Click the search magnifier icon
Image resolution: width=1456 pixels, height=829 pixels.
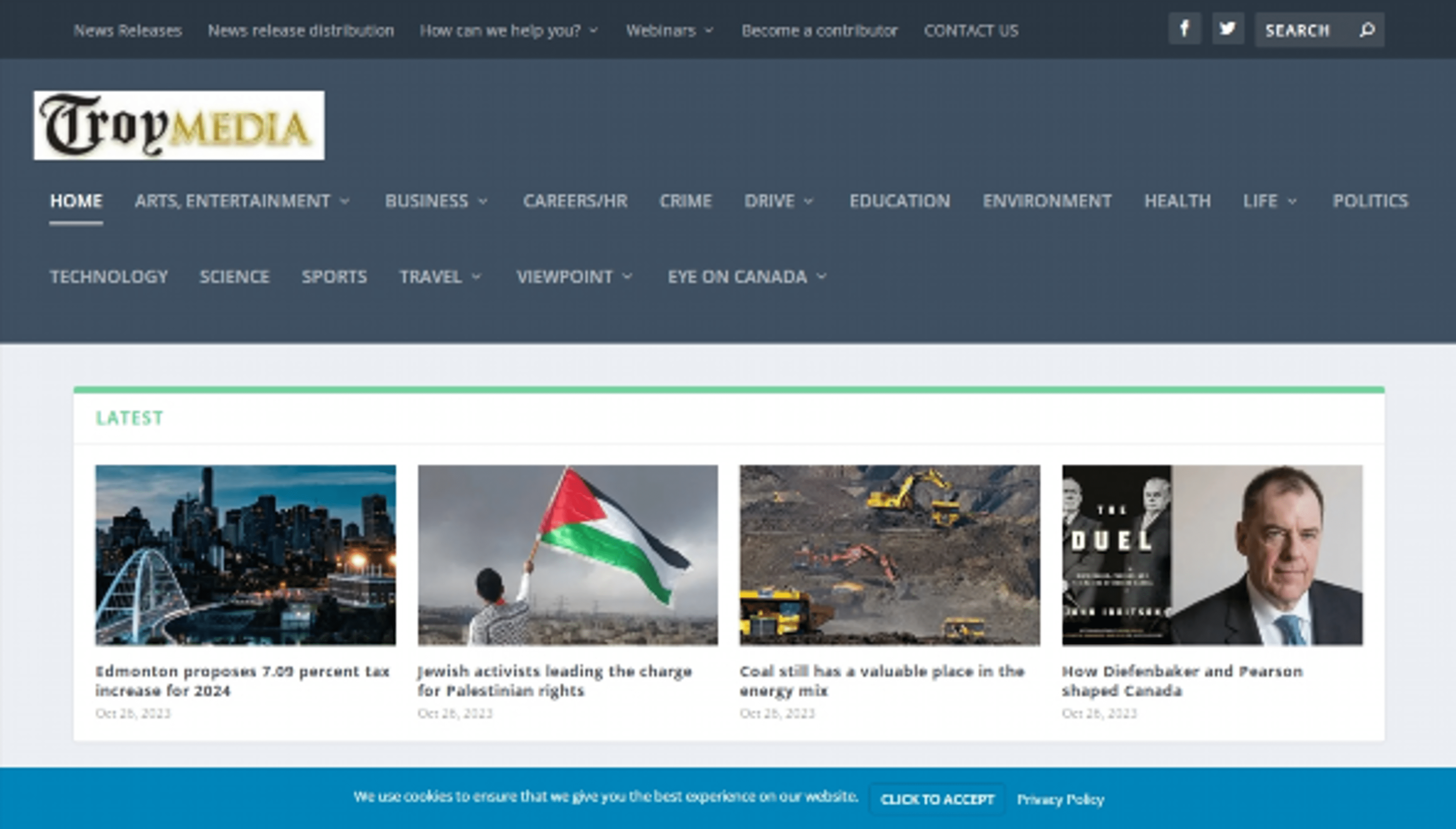click(x=1367, y=30)
